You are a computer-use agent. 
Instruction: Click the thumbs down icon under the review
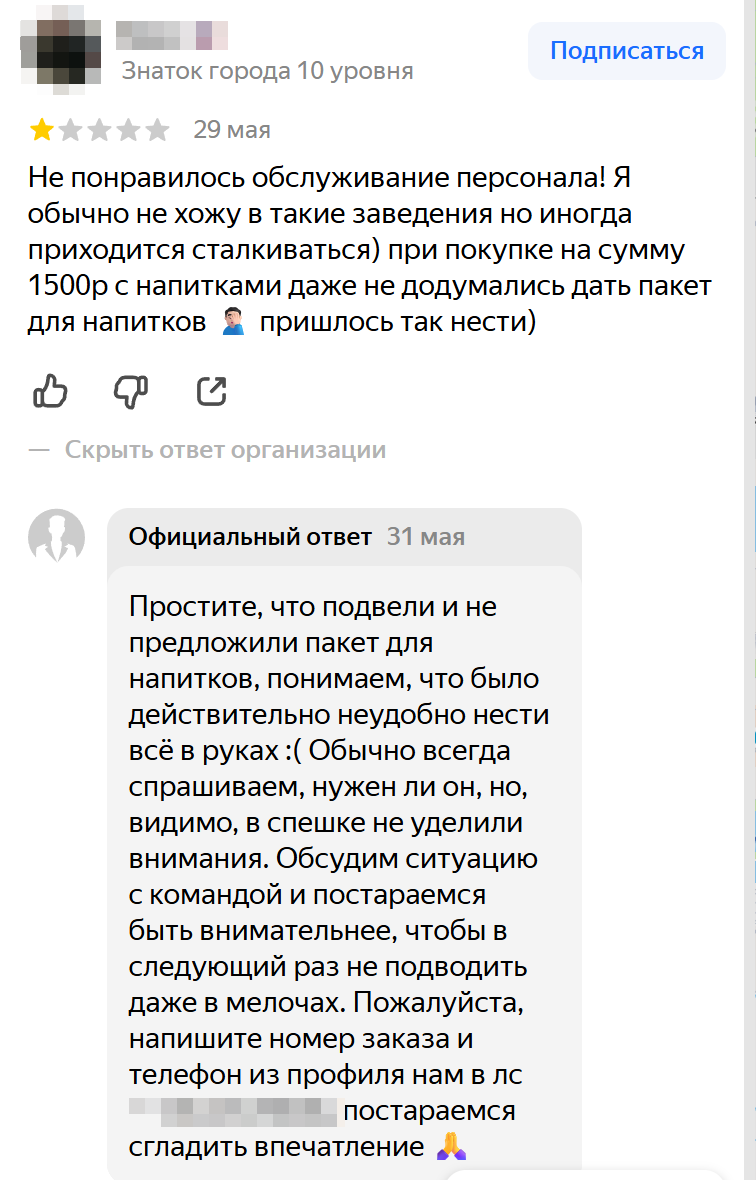pyautogui.click(x=131, y=392)
